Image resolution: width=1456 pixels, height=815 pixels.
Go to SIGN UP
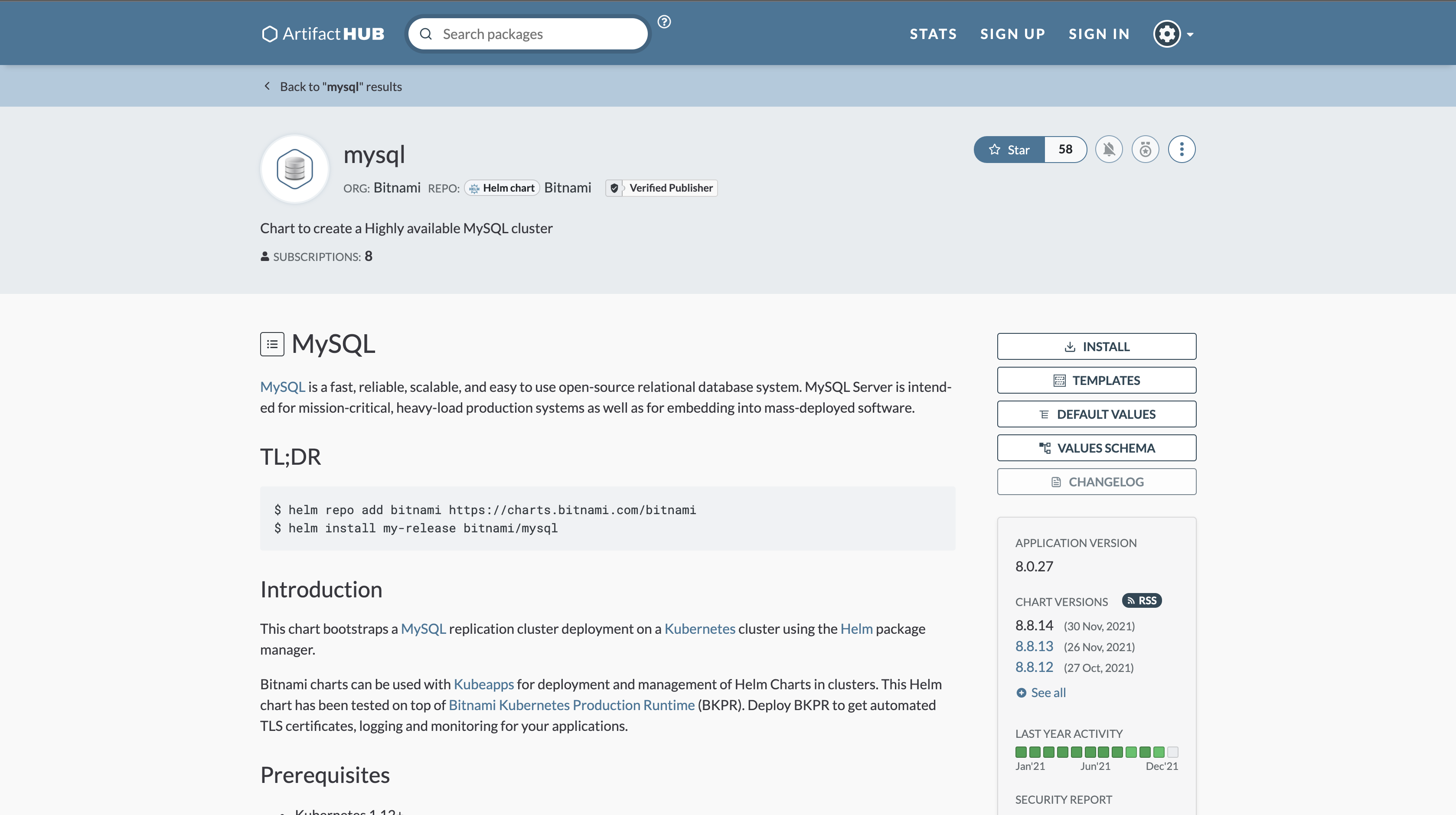click(1012, 34)
